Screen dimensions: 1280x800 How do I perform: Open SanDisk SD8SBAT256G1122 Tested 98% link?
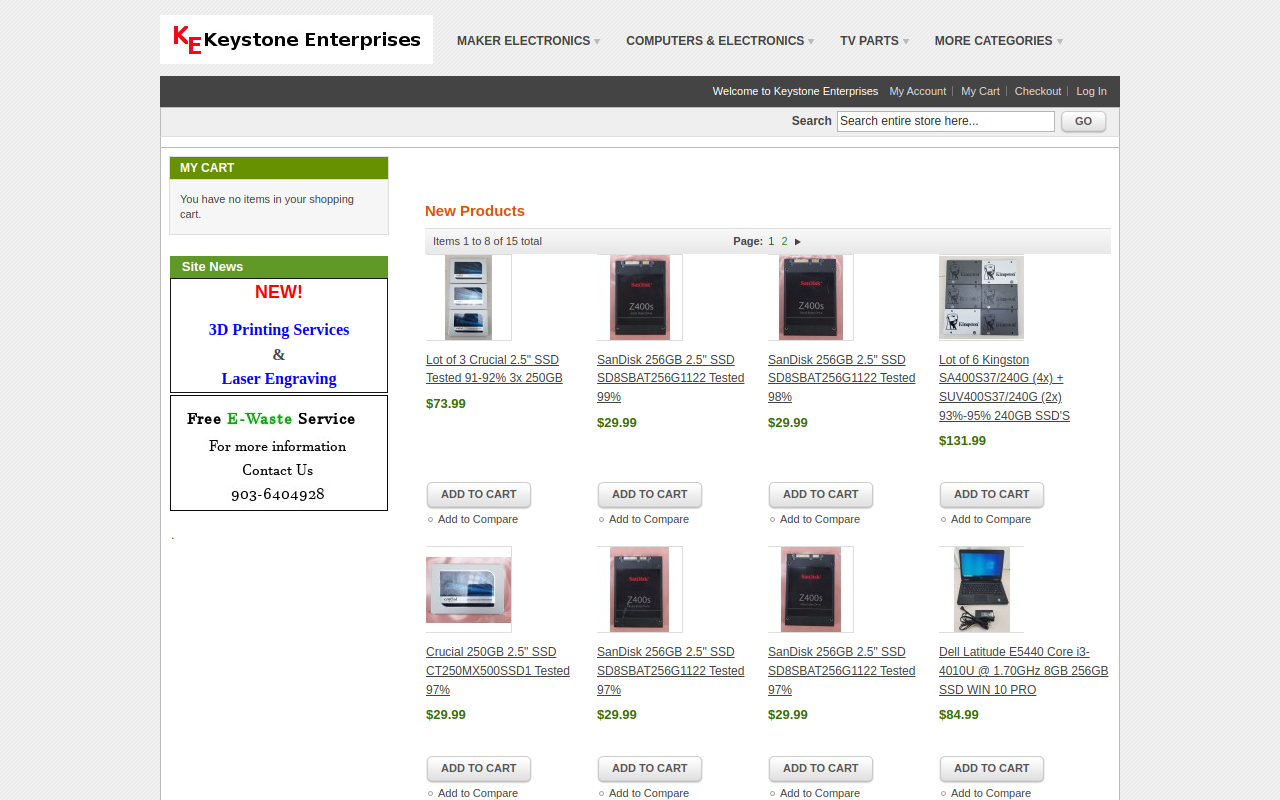click(x=841, y=378)
